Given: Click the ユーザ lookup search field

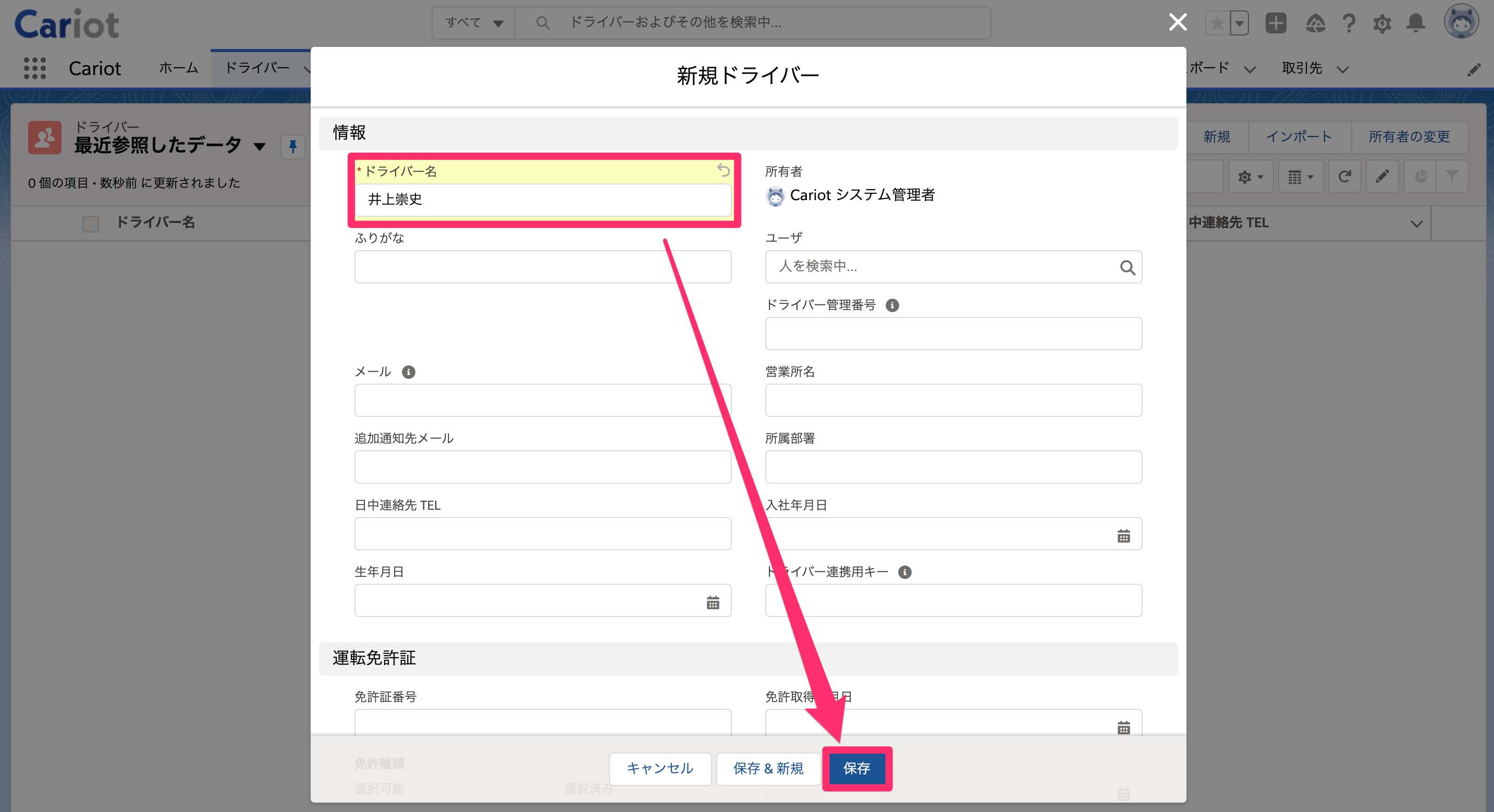Looking at the screenshot, I should coord(953,267).
